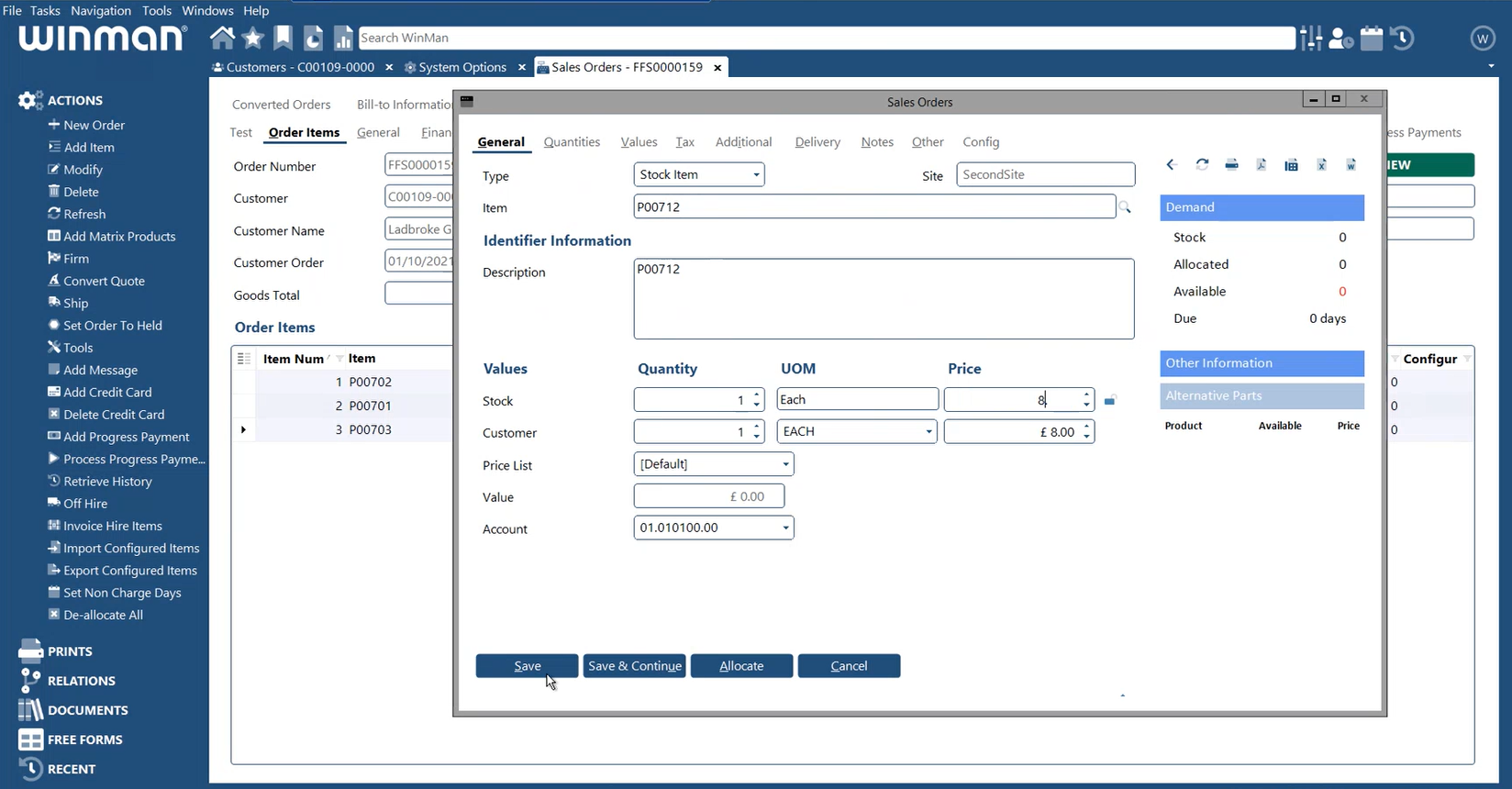This screenshot has height=789, width=1512.
Task: Click the Save button
Action: pos(527,666)
